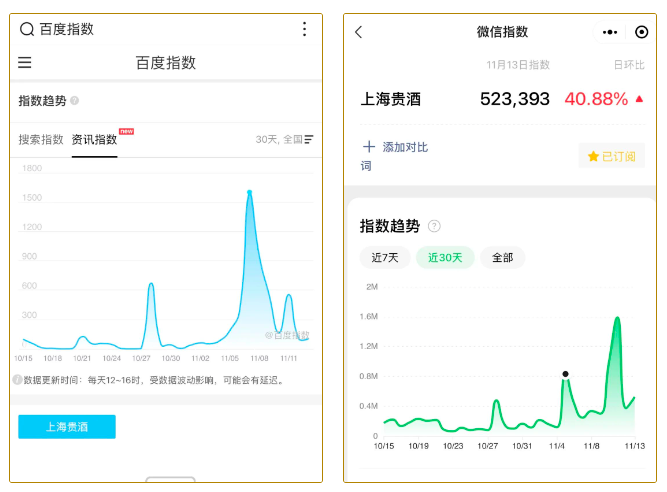Click the bottom drag handle in Baidu panel
The width and height of the screenshot is (667, 492).
(x=170, y=479)
